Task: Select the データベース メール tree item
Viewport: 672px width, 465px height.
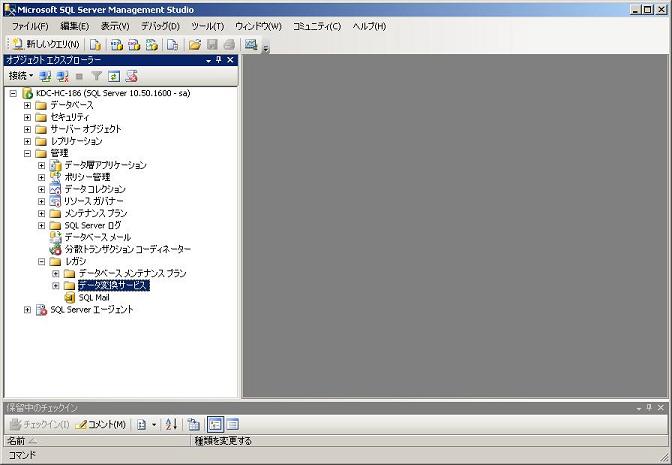Action: (98, 237)
